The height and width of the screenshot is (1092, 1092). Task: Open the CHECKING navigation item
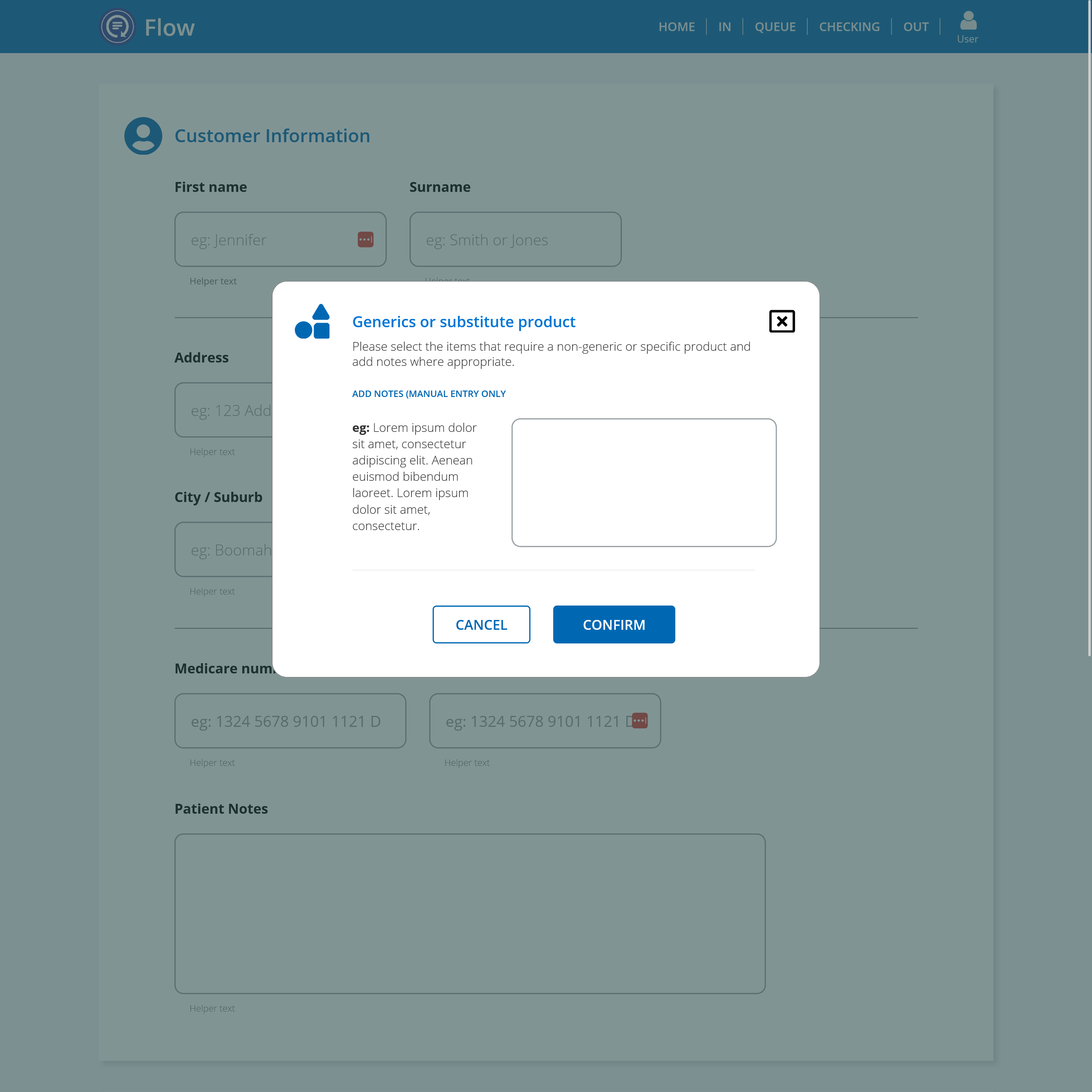[x=849, y=27]
